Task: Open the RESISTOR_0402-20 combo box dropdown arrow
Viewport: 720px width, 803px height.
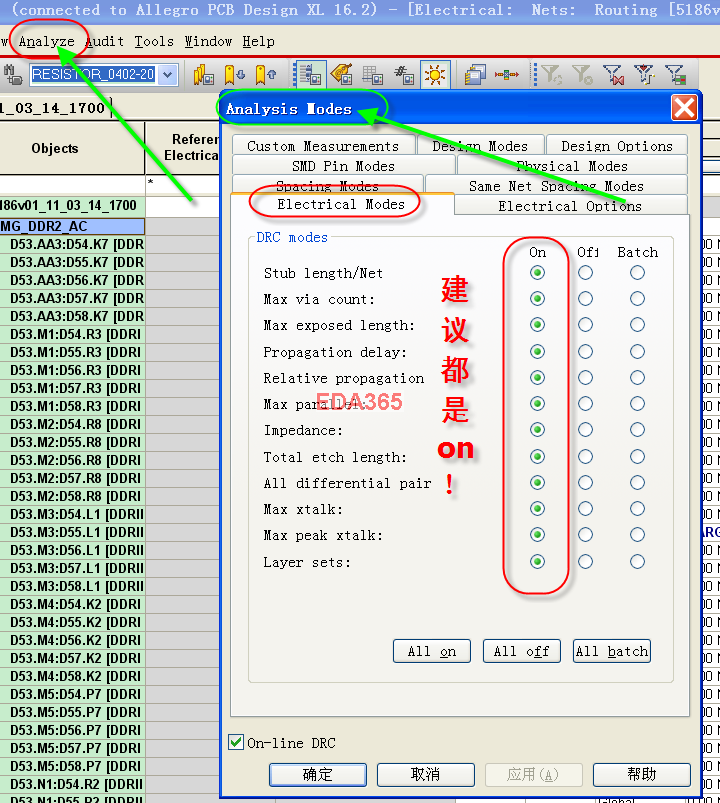Action: tap(167, 75)
